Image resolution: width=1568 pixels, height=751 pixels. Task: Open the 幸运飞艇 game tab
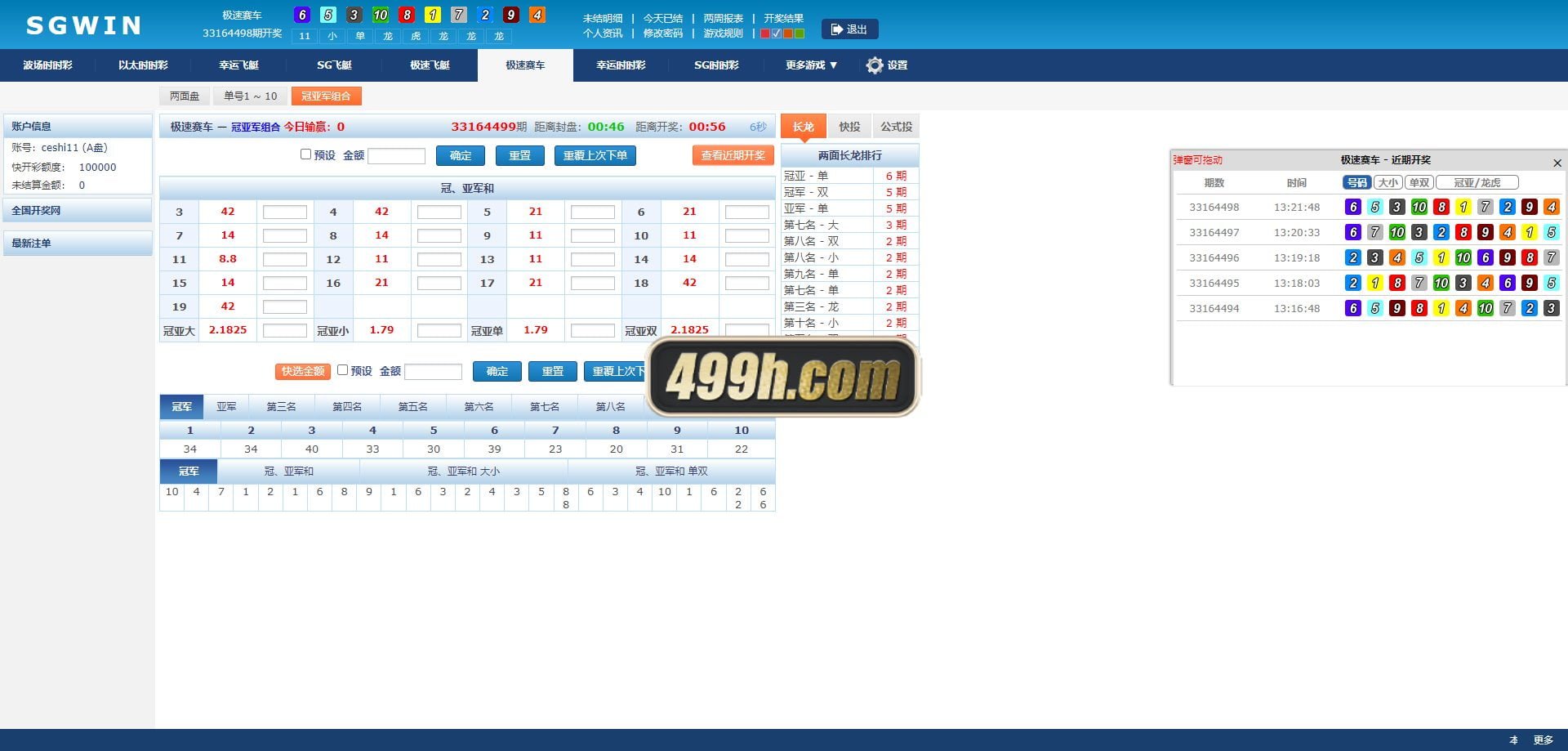tap(238, 65)
